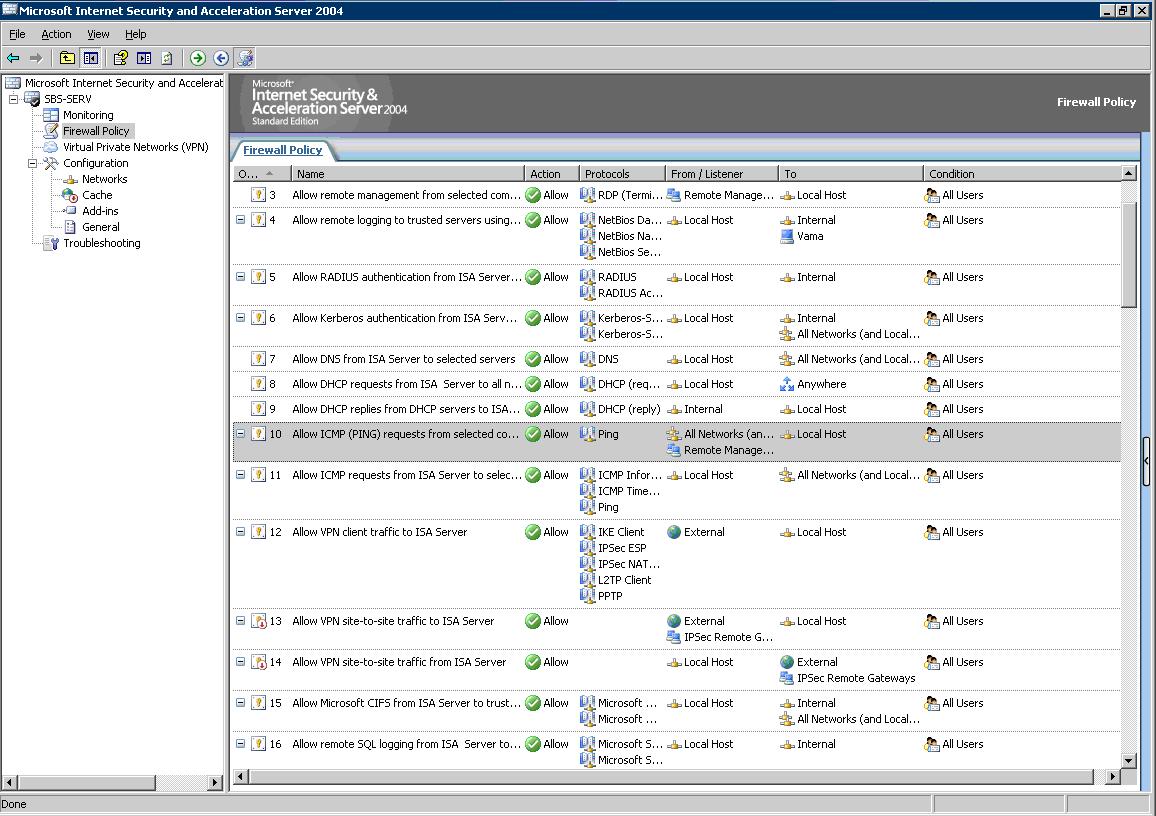The height and width of the screenshot is (816, 1156).
Task: Click the green right-arrow toolbar icon
Action: click(x=198, y=57)
